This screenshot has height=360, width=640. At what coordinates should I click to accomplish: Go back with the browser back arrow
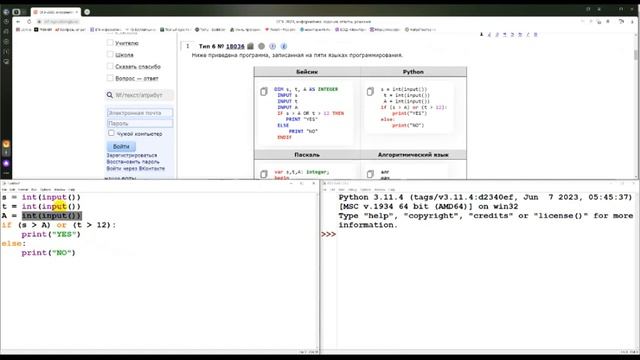18,22
